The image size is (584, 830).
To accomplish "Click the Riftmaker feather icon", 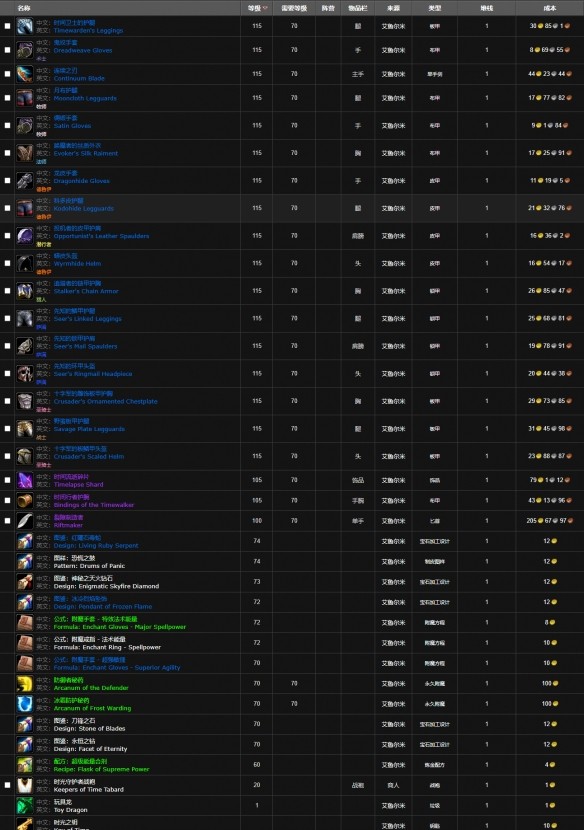I will tap(24, 521).
